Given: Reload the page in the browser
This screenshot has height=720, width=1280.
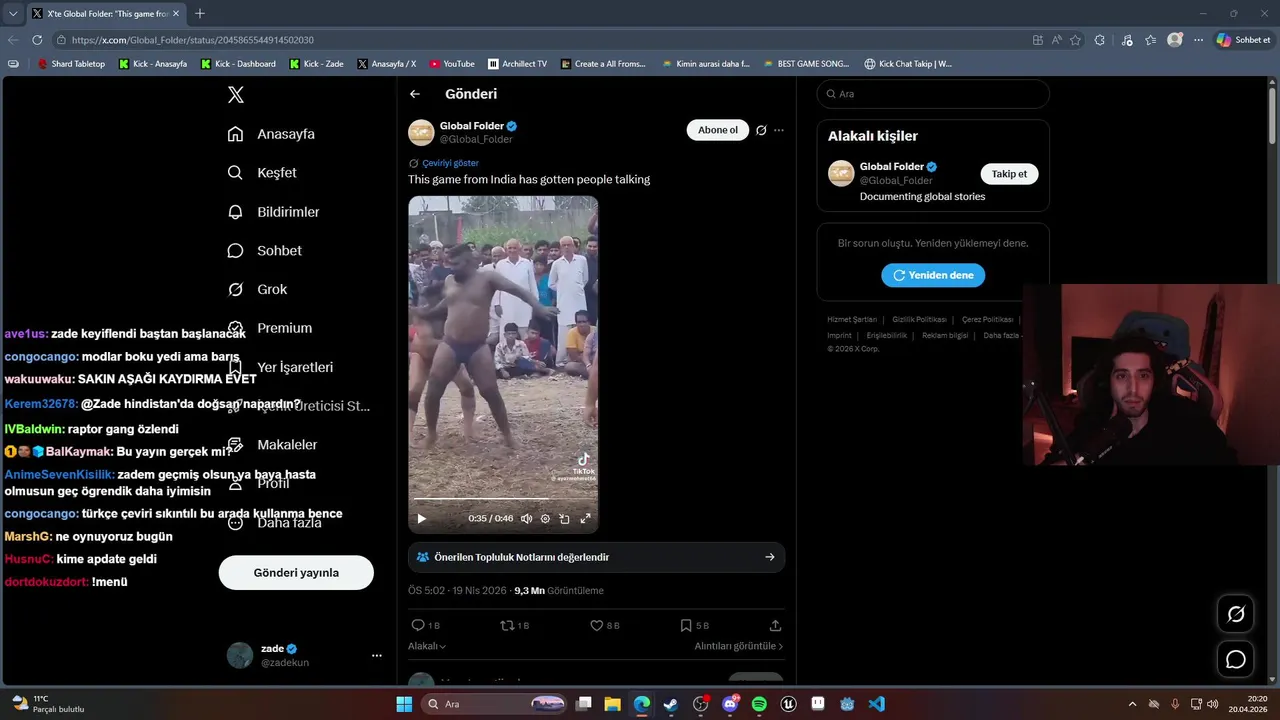Looking at the screenshot, I should point(37,40).
